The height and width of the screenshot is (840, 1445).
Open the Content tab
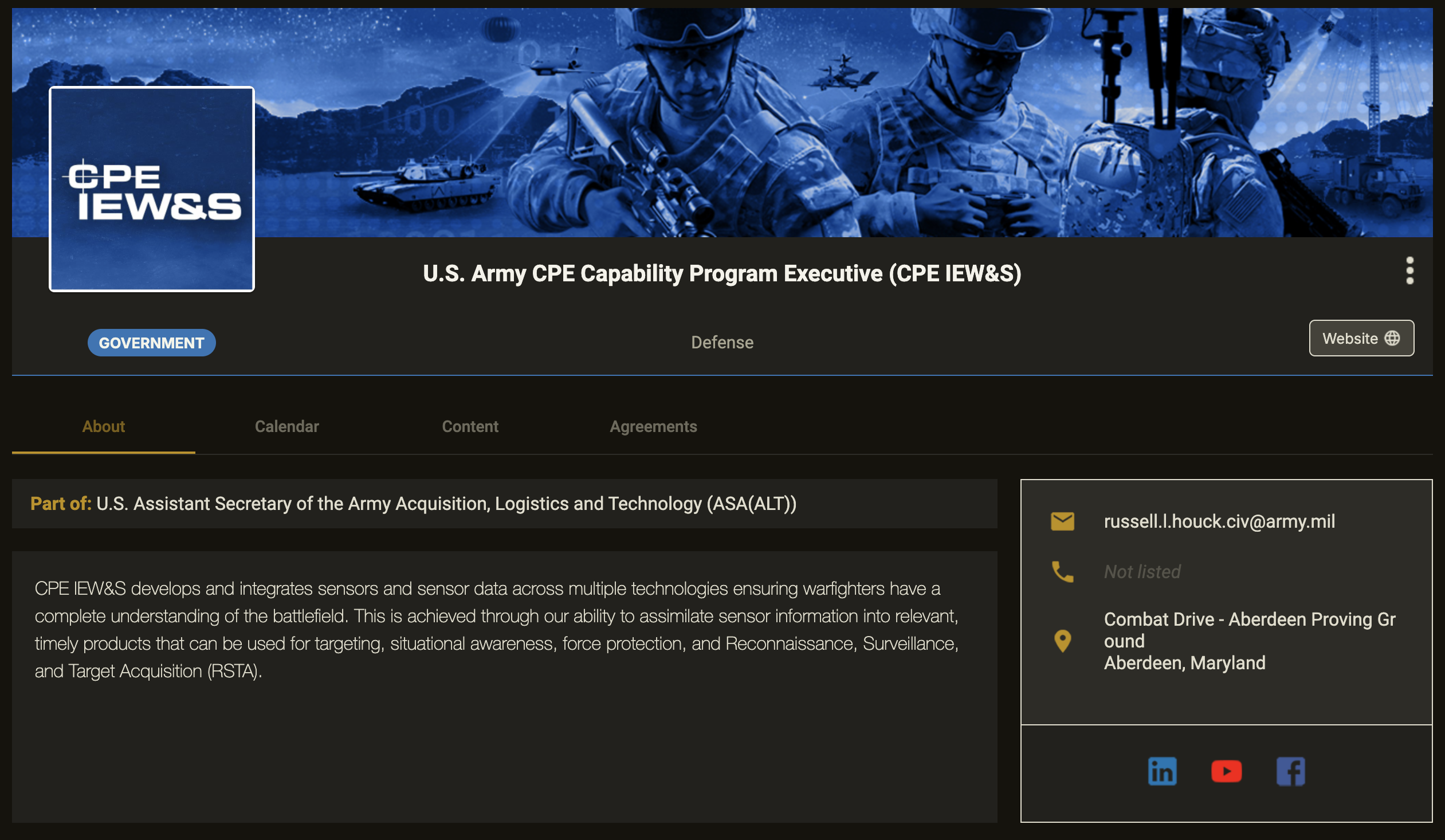(x=470, y=427)
